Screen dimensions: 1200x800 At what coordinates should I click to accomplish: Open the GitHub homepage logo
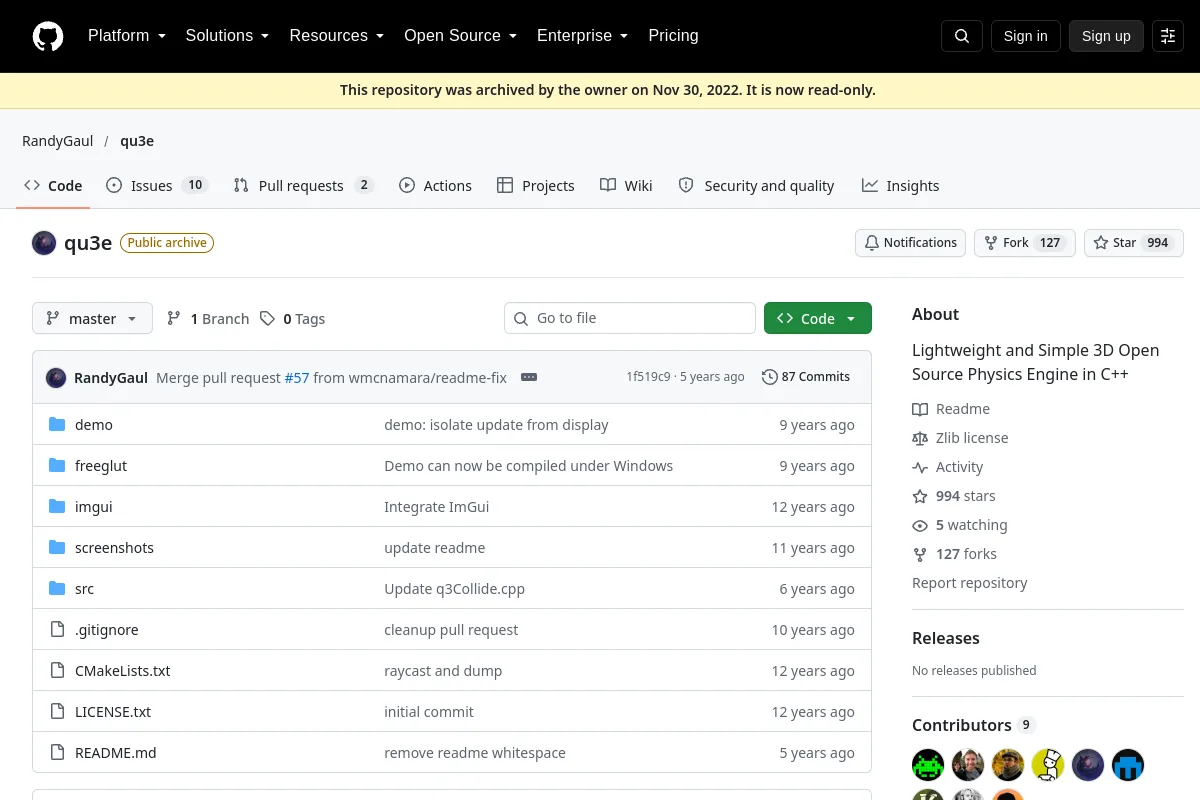pyautogui.click(x=48, y=36)
